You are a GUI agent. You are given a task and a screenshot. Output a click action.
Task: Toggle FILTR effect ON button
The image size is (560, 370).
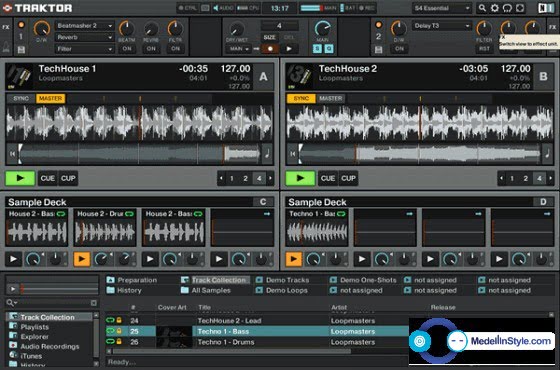[175, 49]
